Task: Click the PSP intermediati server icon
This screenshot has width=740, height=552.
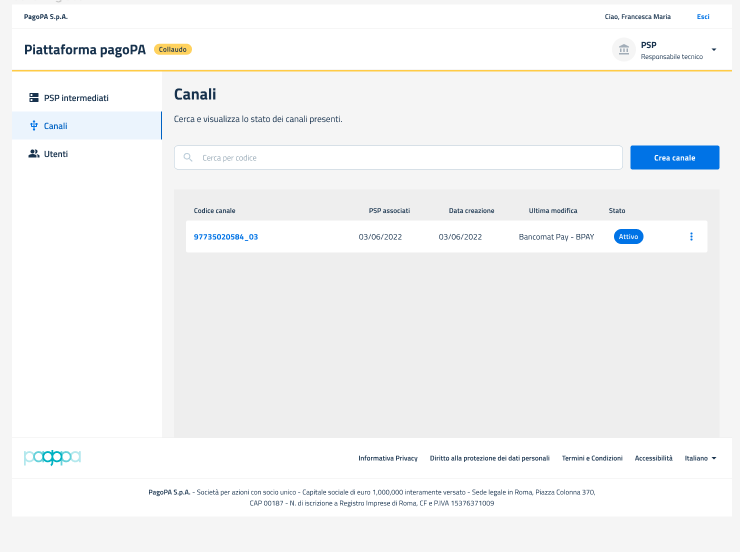Action: (x=34, y=98)
